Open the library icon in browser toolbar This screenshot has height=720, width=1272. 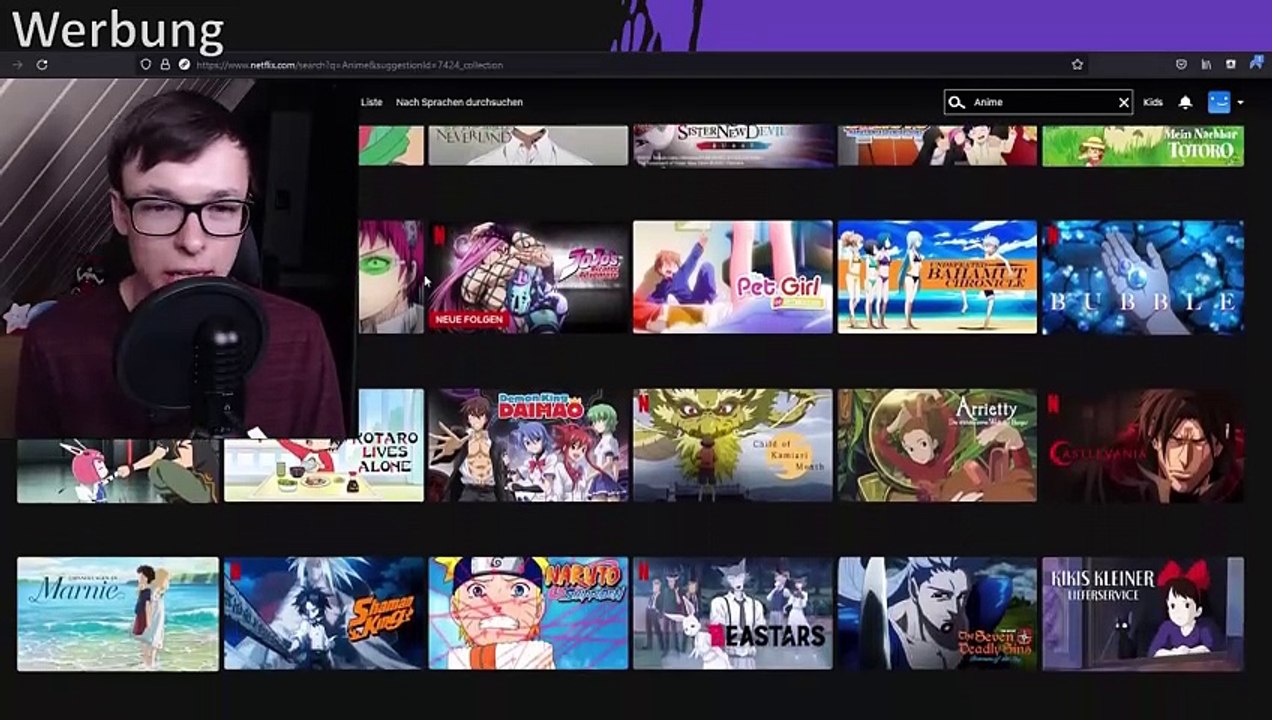click(1206, 65)
